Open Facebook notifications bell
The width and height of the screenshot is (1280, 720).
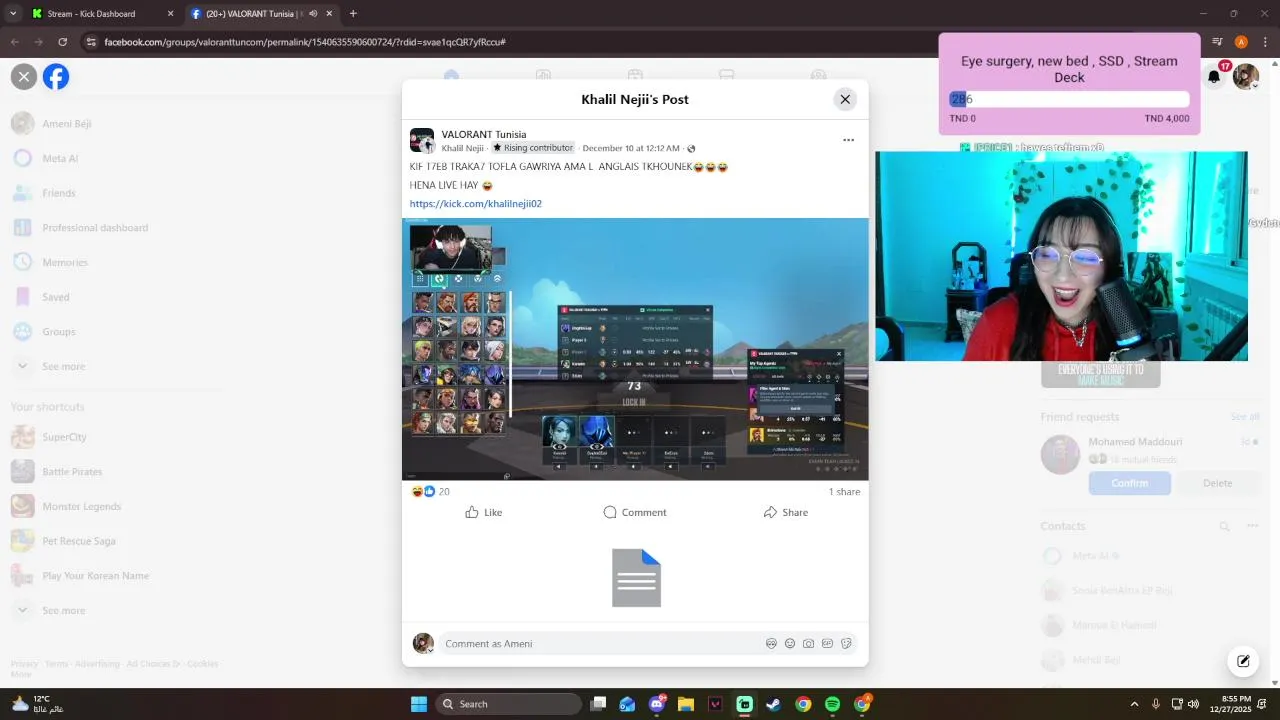[x=1214, y=77]
